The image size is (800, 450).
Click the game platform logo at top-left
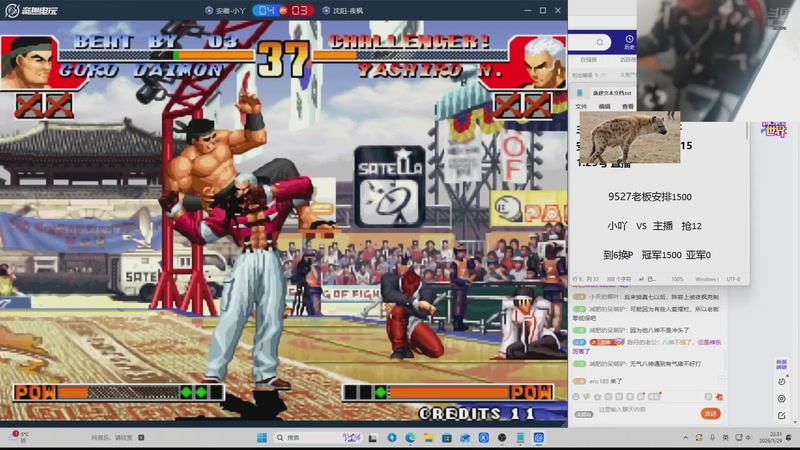pos(31,10)
